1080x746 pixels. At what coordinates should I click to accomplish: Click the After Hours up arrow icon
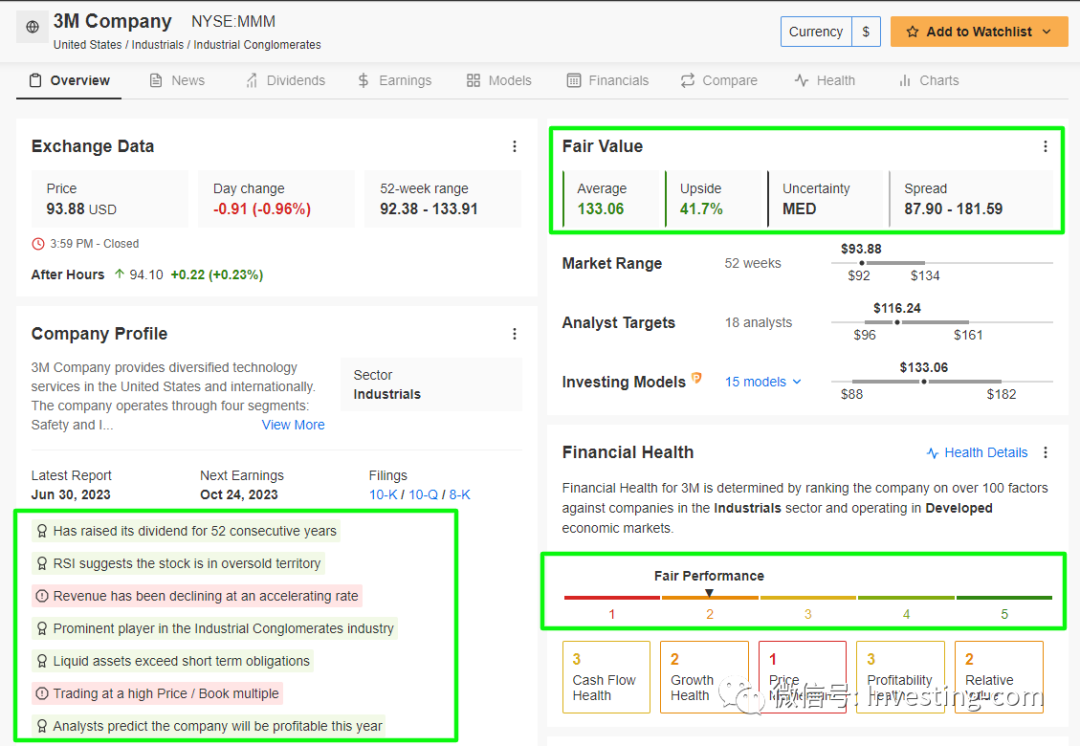pyautogui.click(x=119, y=274)
